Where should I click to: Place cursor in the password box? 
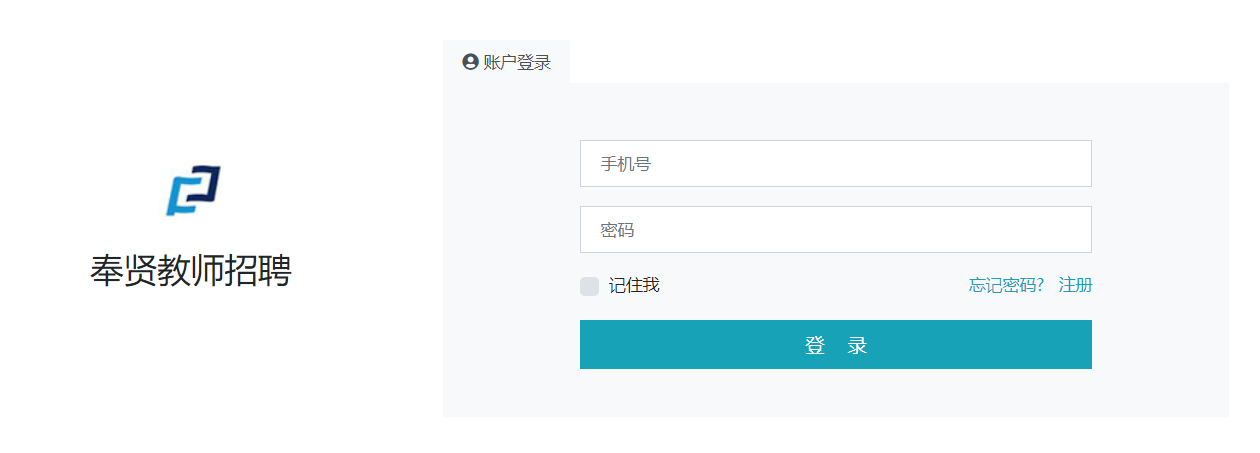pyautogui.click(x=835, y=230)
